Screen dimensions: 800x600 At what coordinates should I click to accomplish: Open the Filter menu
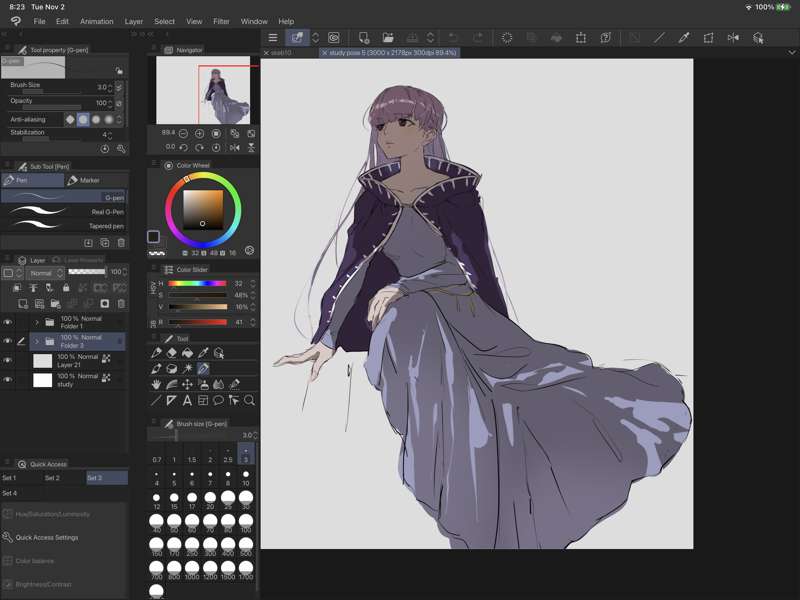(x=221, y=21)
